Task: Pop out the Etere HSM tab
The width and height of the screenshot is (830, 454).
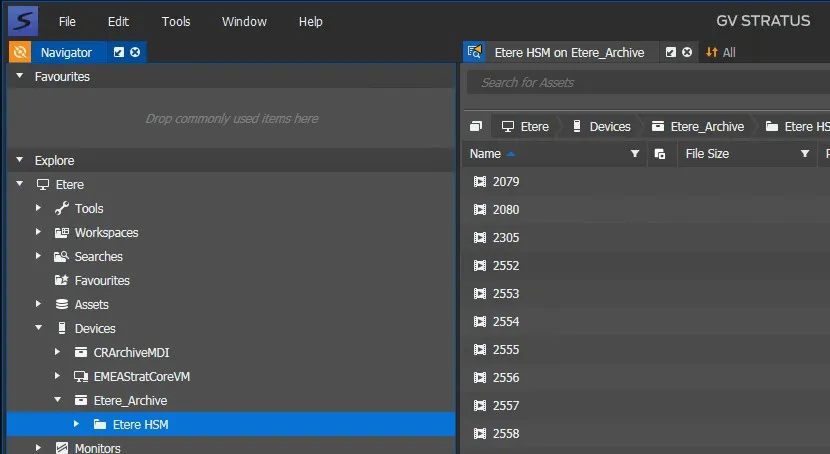Action: pos(671,52)
